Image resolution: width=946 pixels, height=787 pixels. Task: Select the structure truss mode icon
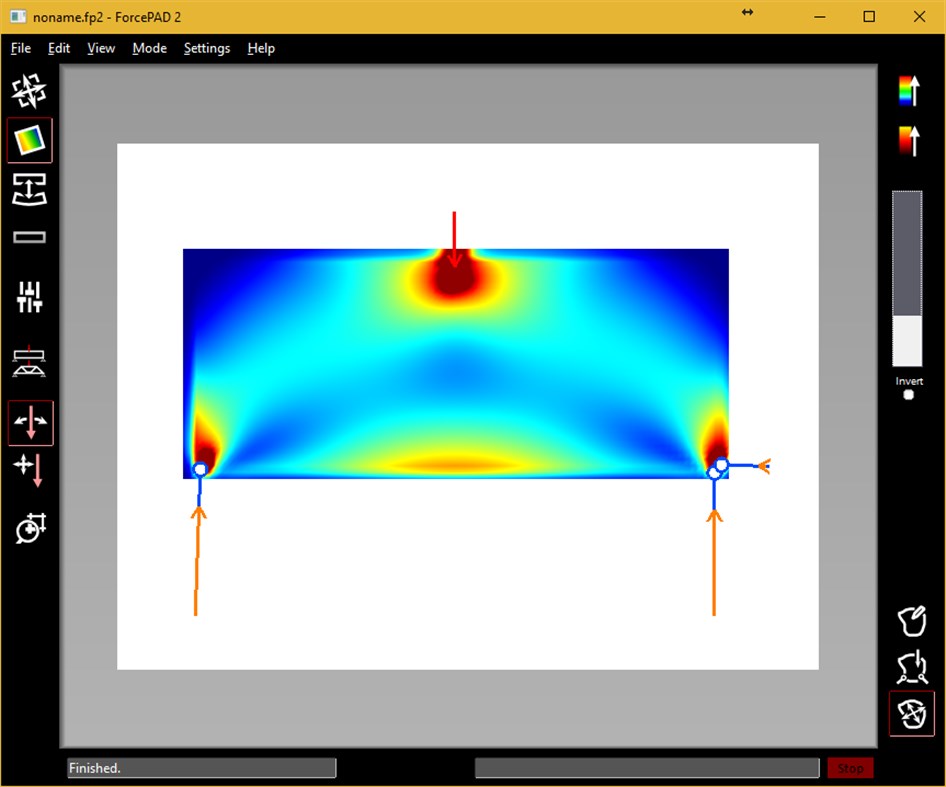(29, 362)
